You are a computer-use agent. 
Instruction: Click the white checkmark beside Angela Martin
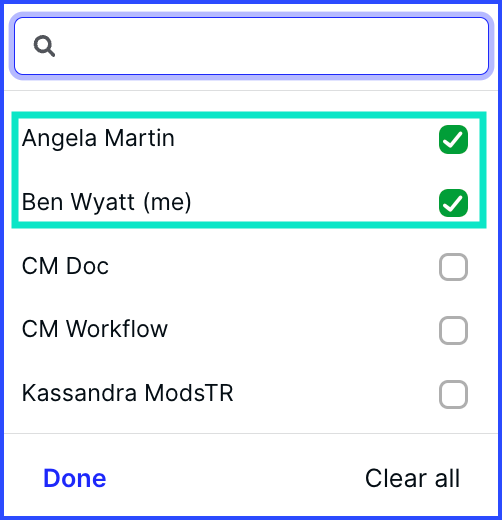tap(453, 139)
